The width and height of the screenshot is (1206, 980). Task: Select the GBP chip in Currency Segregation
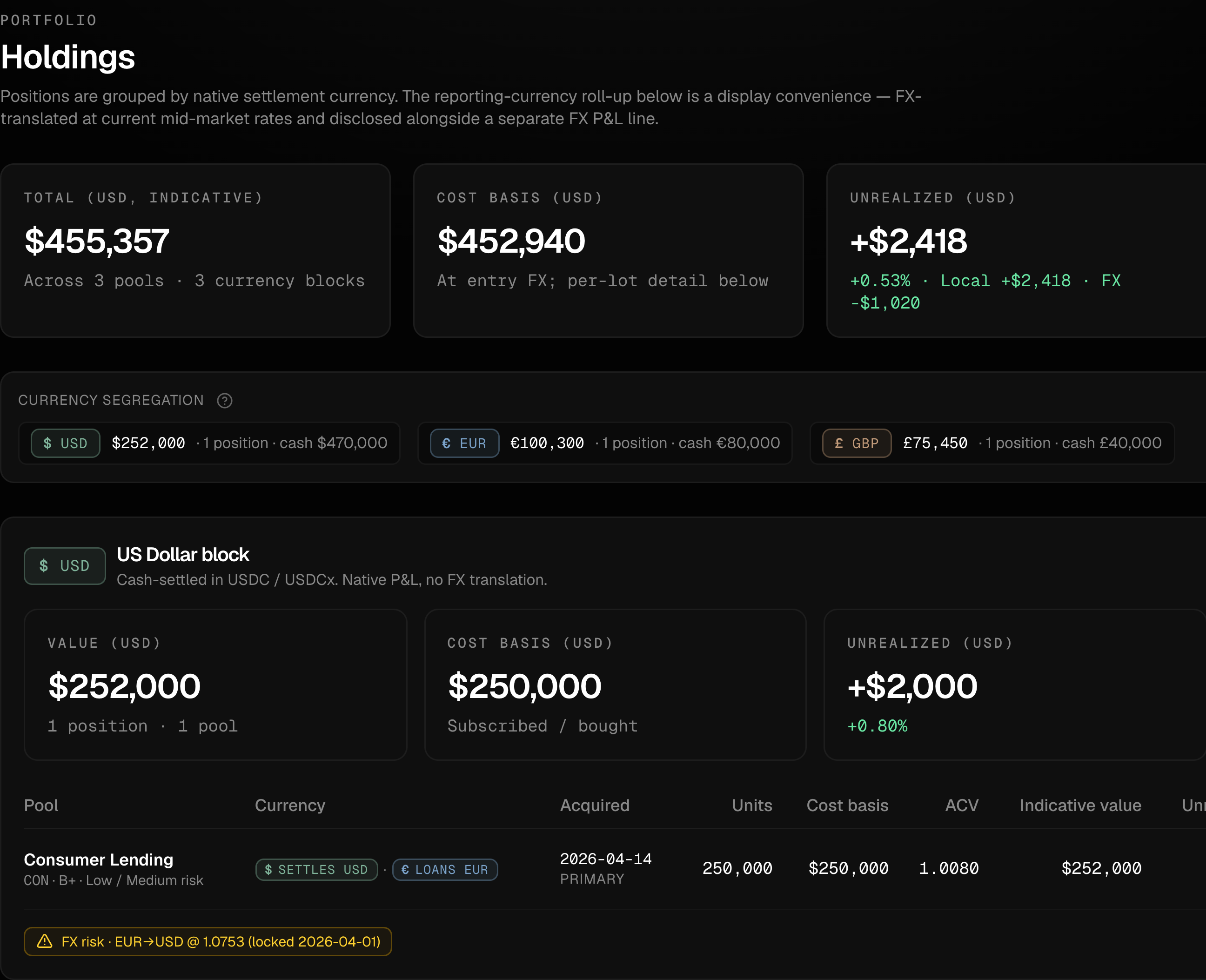[857, 443]
